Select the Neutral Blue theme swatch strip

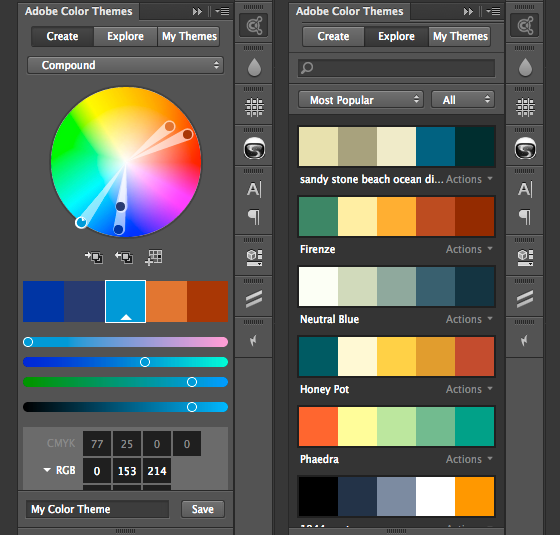tap(396, 286)
